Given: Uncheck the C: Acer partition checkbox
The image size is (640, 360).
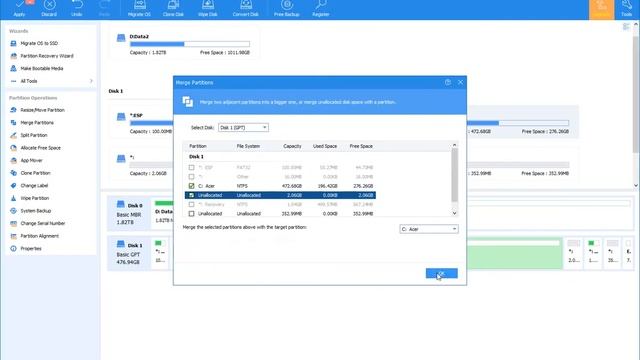Looking at the screenshot, I should pyautogui.click(x=191, y=186).
